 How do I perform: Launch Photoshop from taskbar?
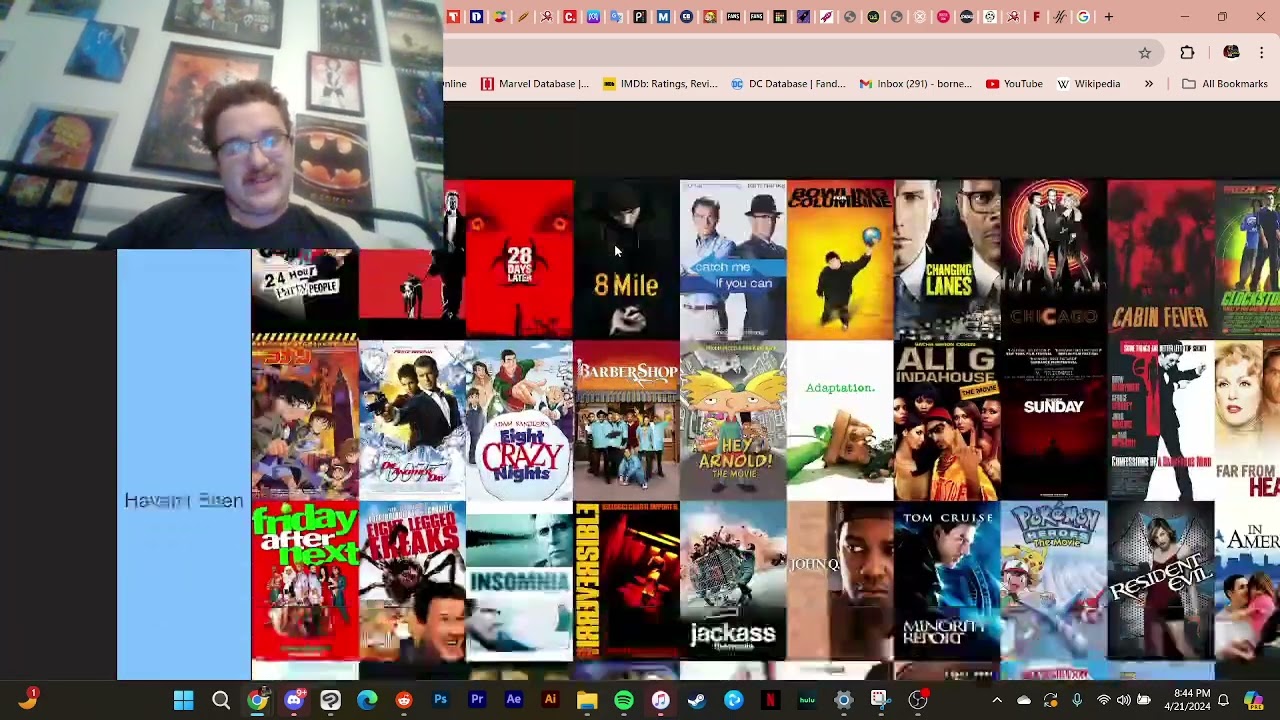440,700
